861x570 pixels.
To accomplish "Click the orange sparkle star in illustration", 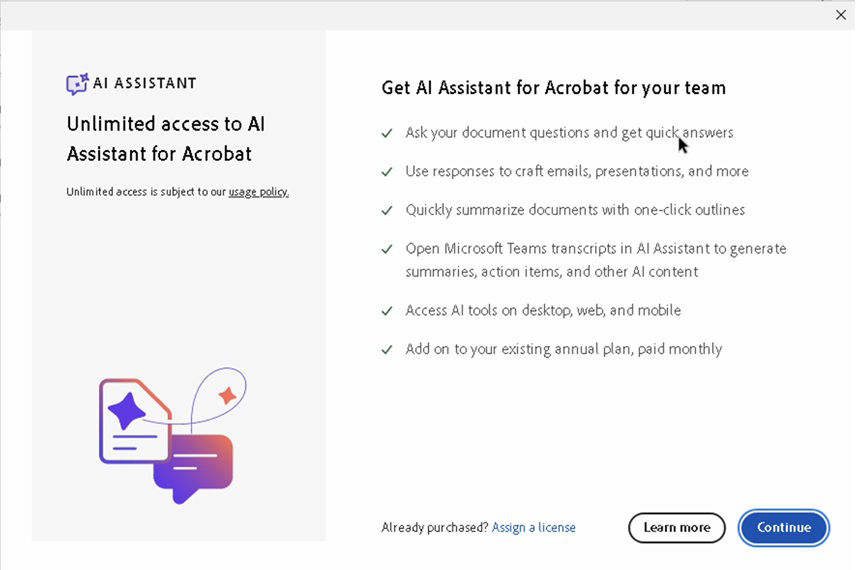I will [x=227, y=396].
